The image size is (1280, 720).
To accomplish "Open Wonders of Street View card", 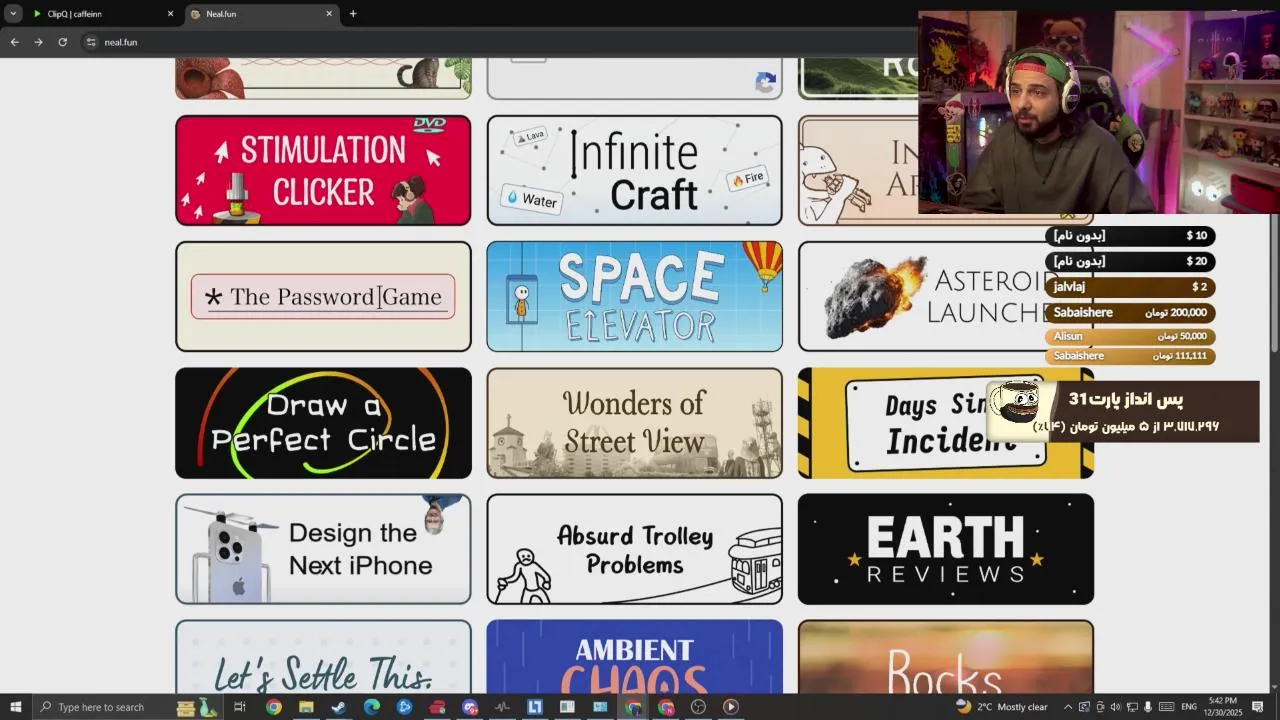I will [x=634, y=423].
